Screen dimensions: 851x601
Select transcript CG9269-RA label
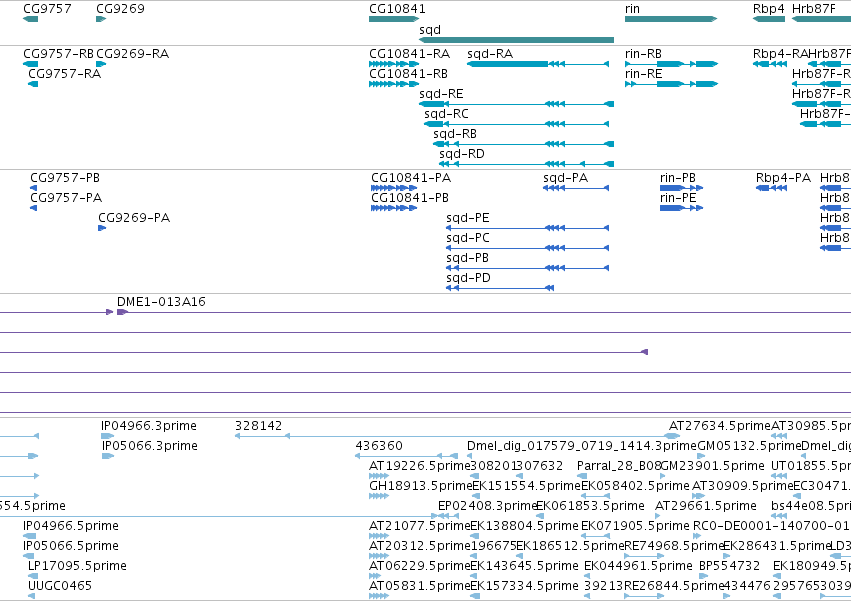(x=132, y=54)
